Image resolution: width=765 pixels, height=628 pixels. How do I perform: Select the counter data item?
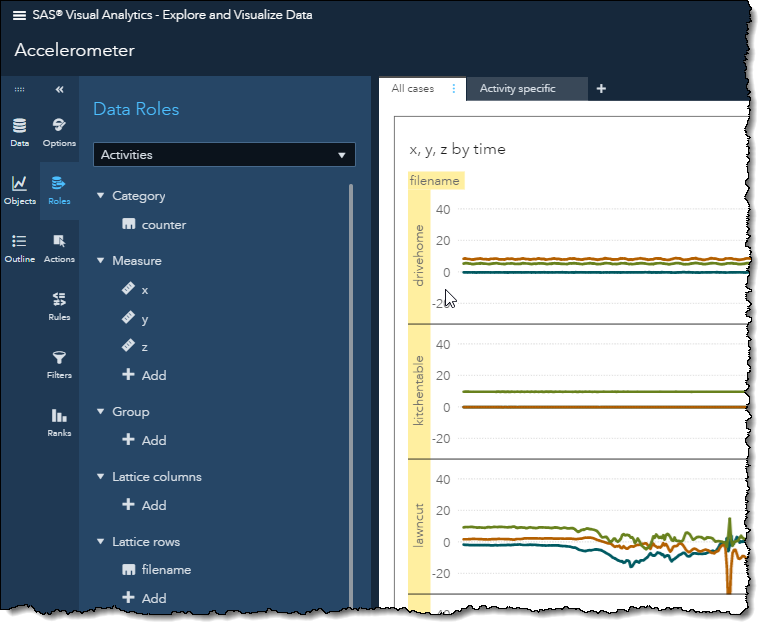coord(163,225)
